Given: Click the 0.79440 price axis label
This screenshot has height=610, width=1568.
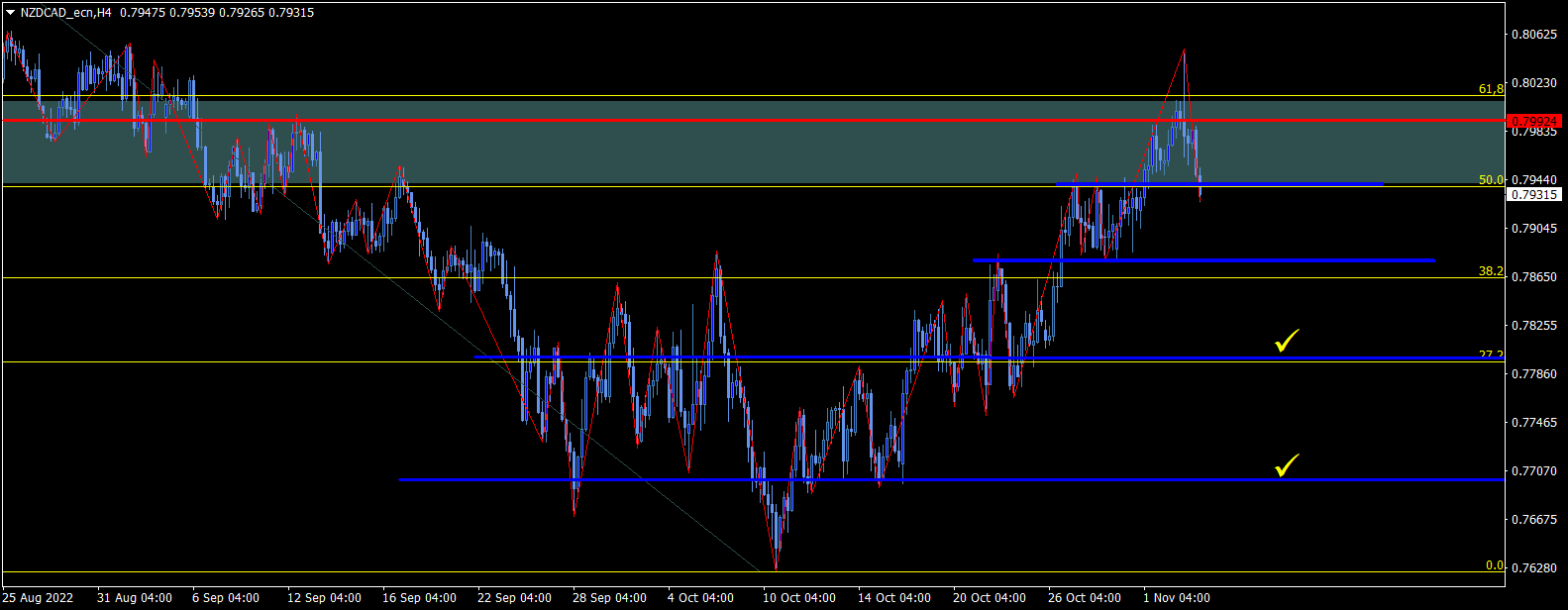Looking at the screenshot, I should point(1534,180).
